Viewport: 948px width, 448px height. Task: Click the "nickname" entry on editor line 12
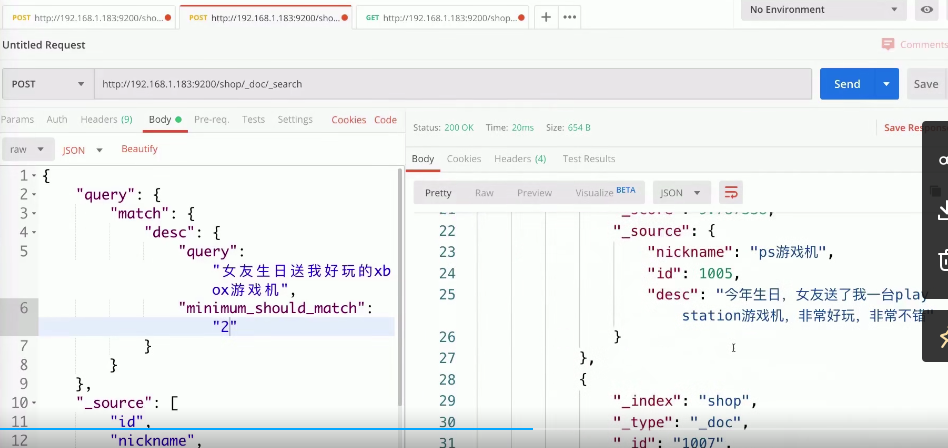coord(154,440)
